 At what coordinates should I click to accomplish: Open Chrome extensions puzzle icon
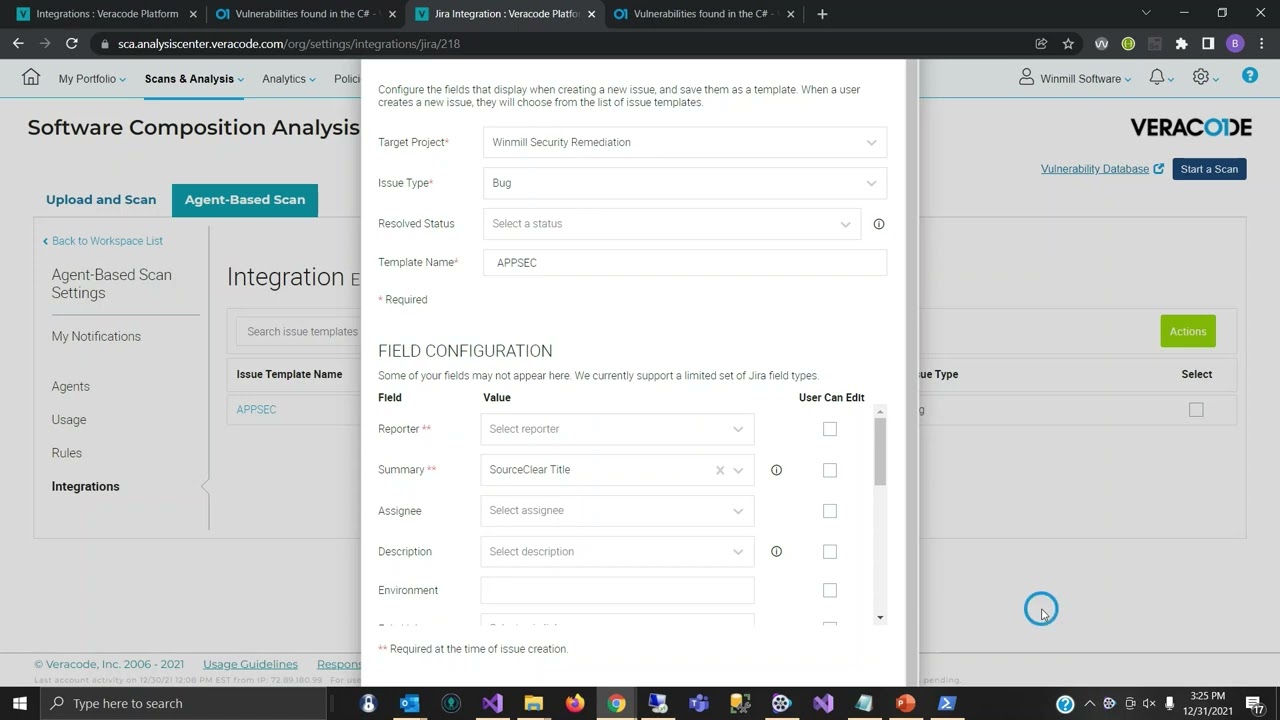1181,44
